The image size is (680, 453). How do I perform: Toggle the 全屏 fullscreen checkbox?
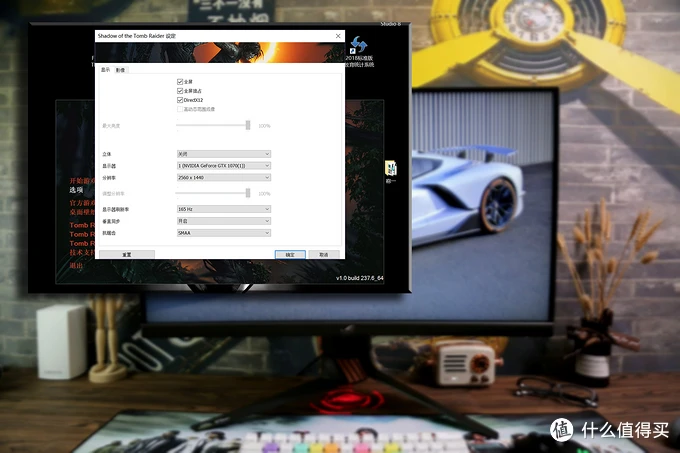coord(180,81)
